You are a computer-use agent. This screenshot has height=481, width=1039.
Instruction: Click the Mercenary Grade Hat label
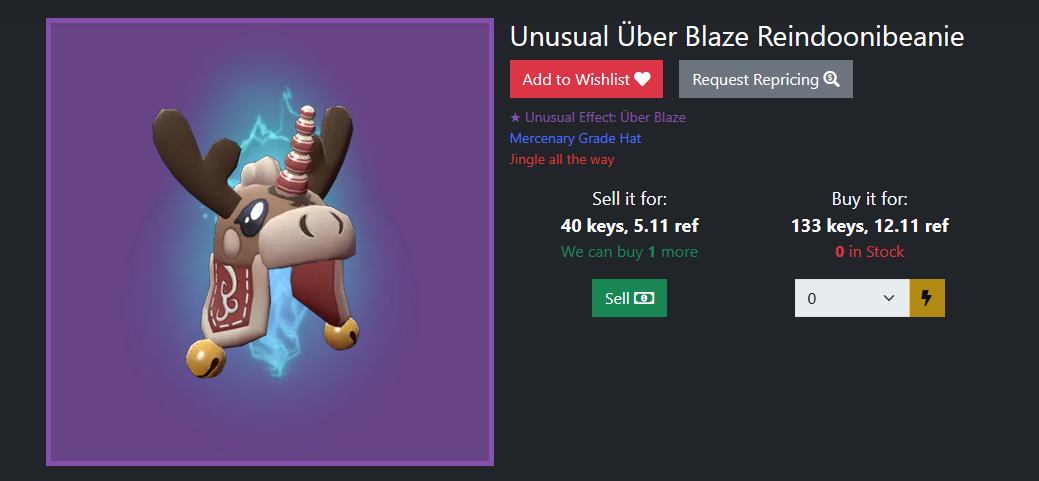(x=575, y=138)
